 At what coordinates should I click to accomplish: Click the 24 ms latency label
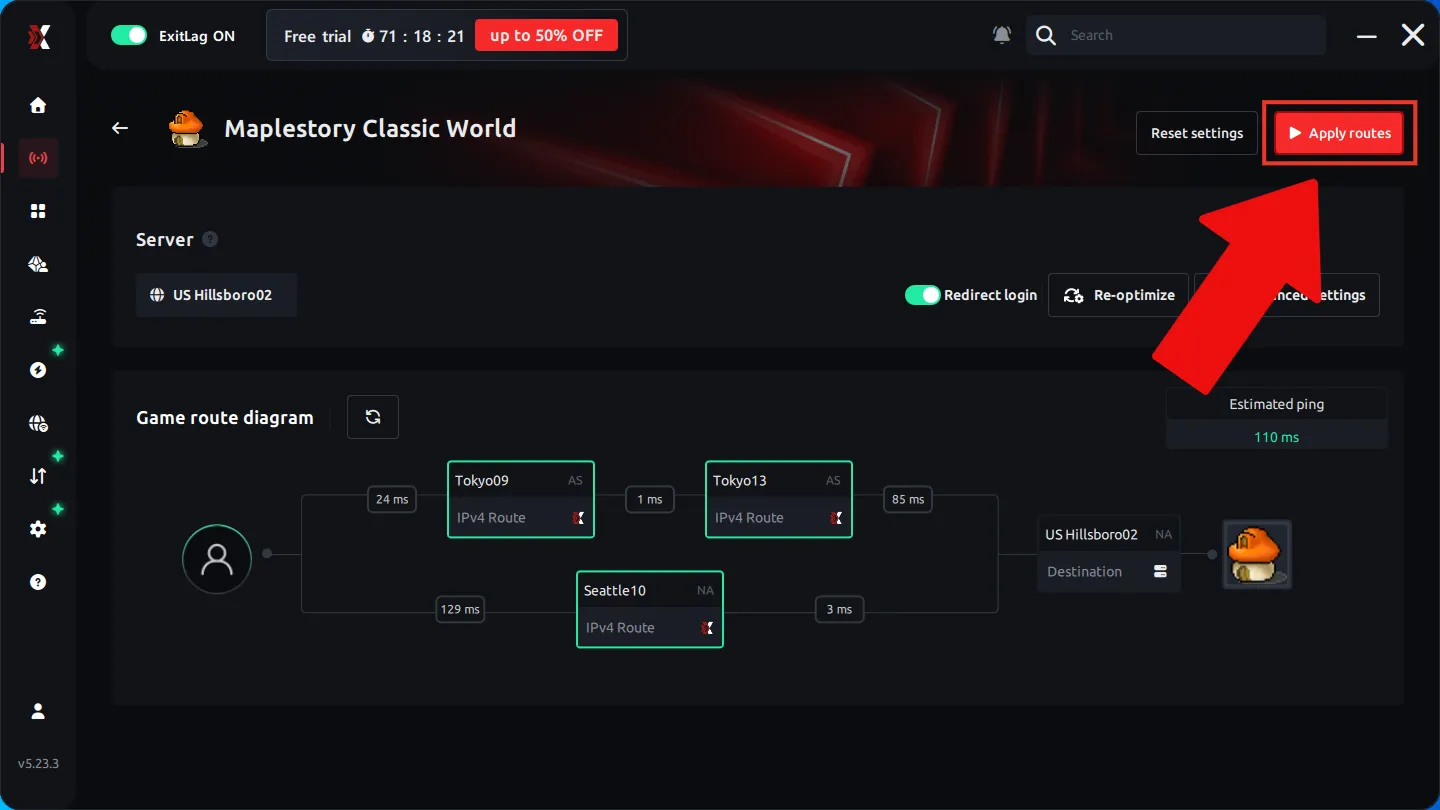[392, 499]
